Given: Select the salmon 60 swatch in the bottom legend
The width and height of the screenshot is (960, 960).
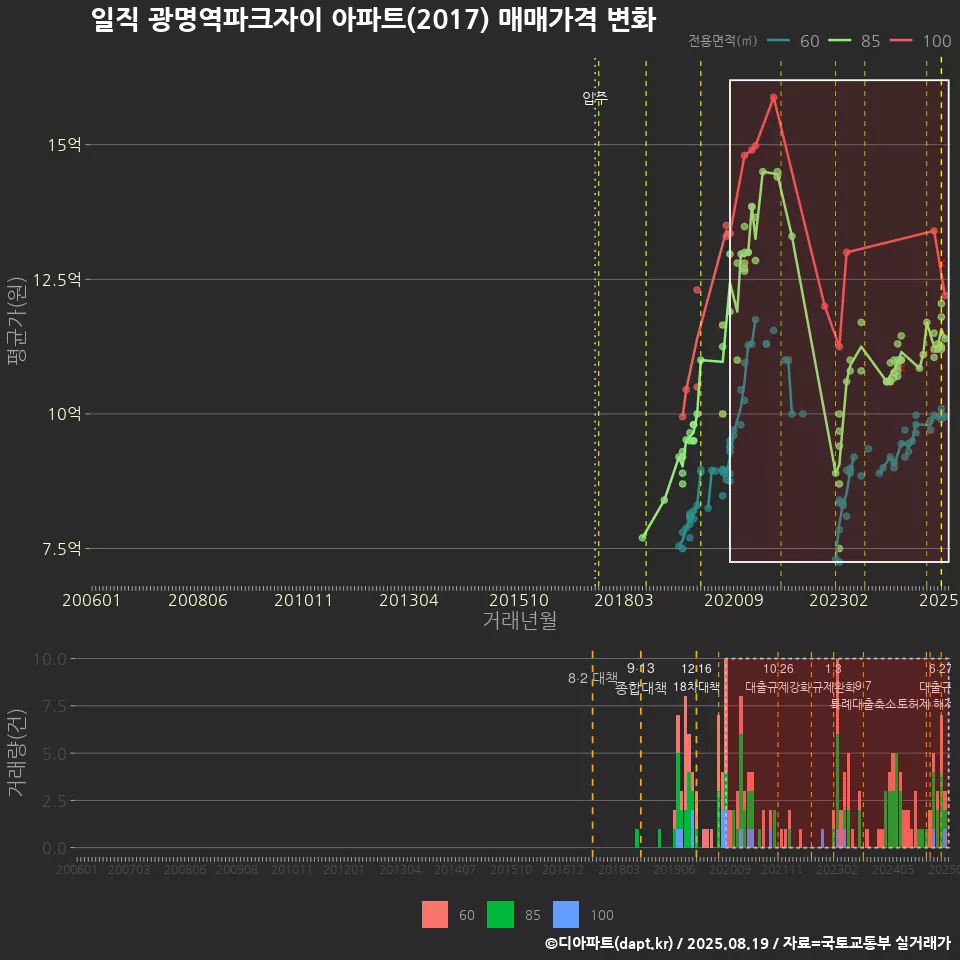Looking at the screenshot, I should (435, 915).
